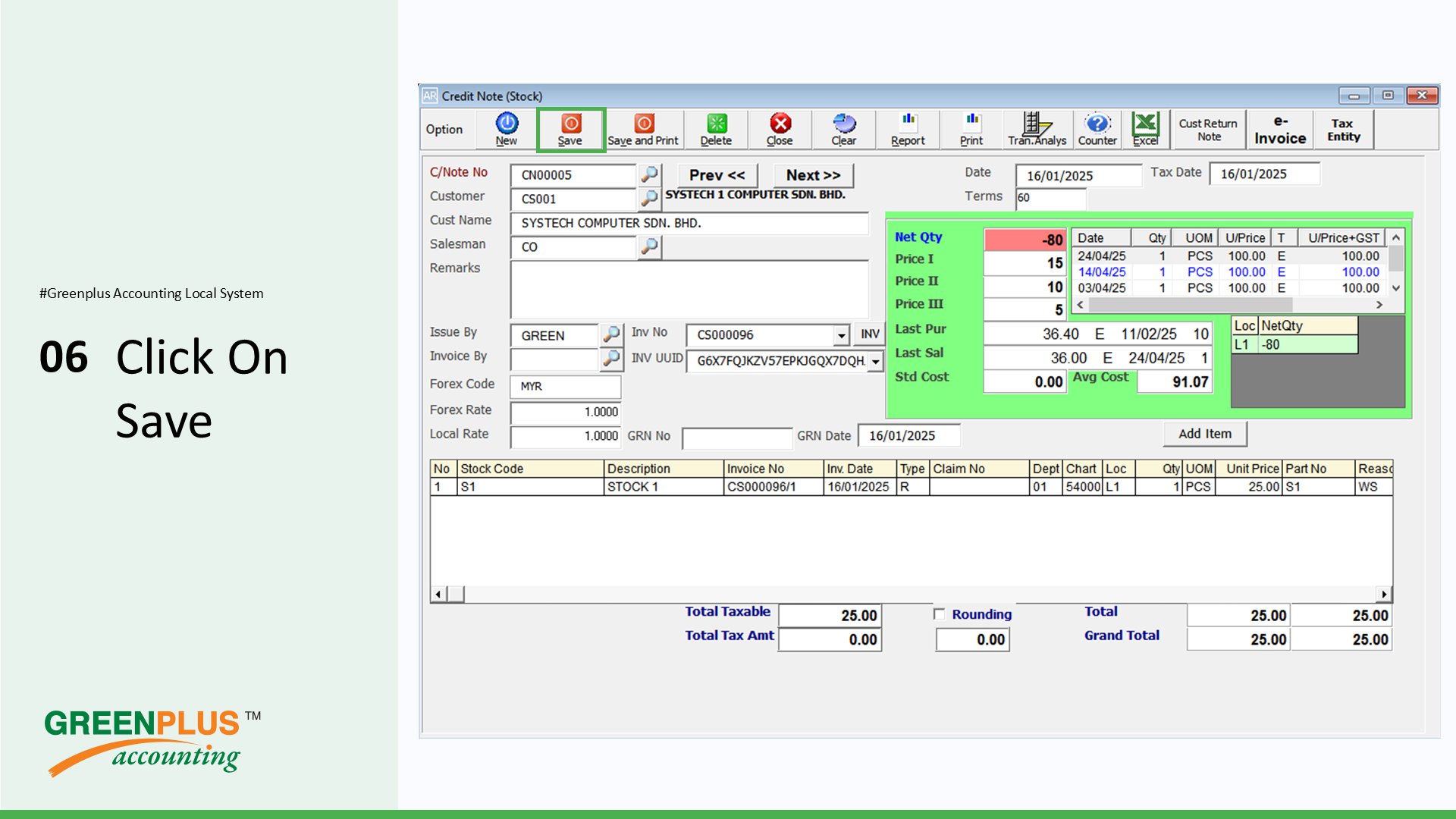Click price history horizontal scroll right arrow
The height and width of the screenshot is (819, 1456).
pyautogui.click(x=1379, y=304)
